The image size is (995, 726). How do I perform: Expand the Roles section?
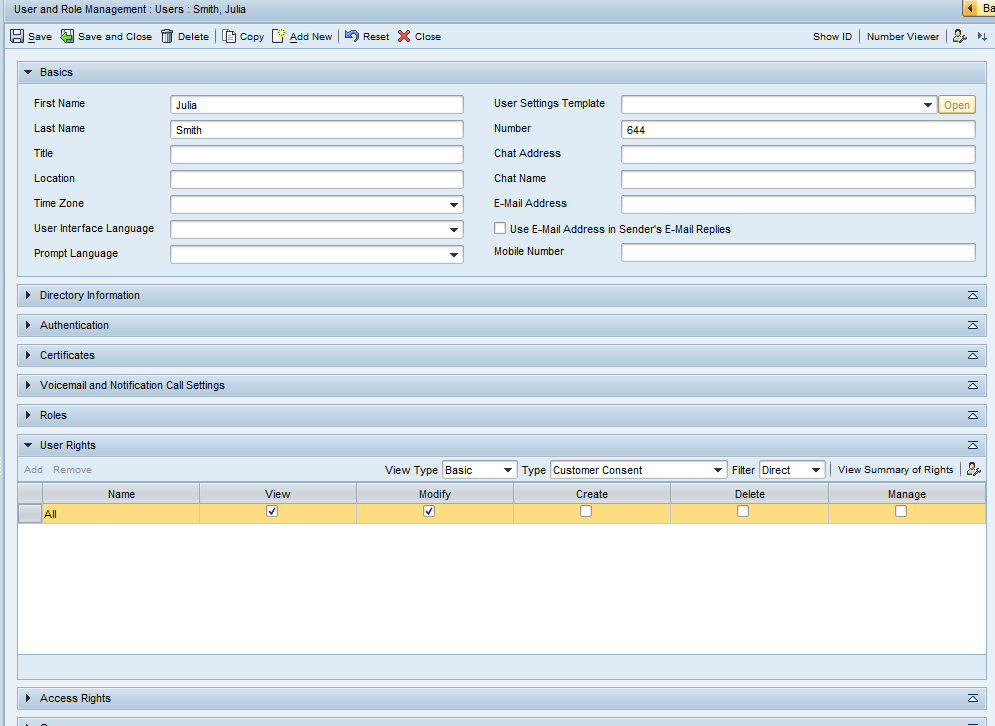click(28, 416)
